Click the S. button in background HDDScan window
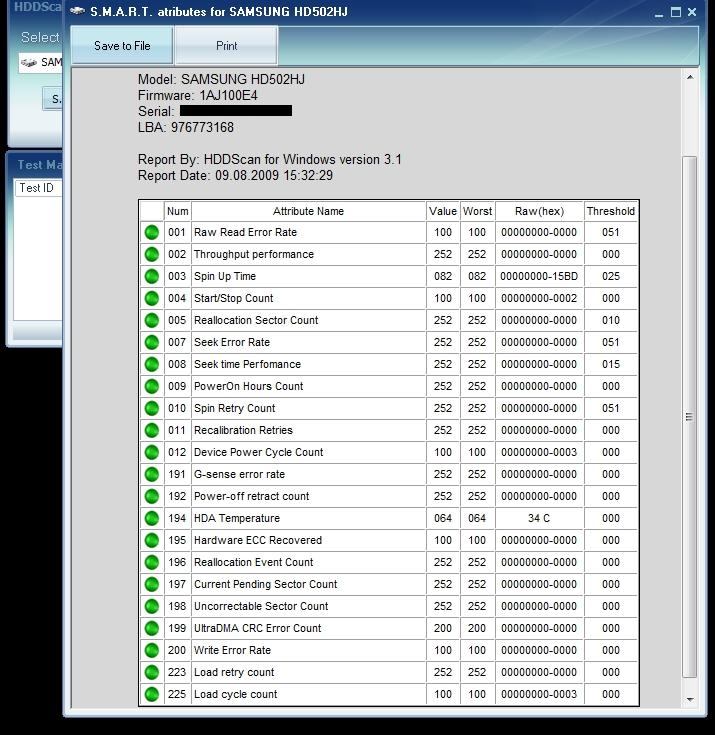Screen dimensions: 715x735 [x=53, y=99]
